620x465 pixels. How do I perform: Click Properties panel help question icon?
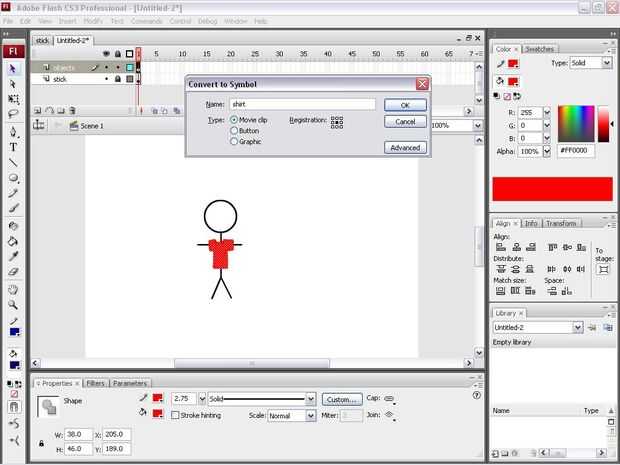[x=477, y=395]
